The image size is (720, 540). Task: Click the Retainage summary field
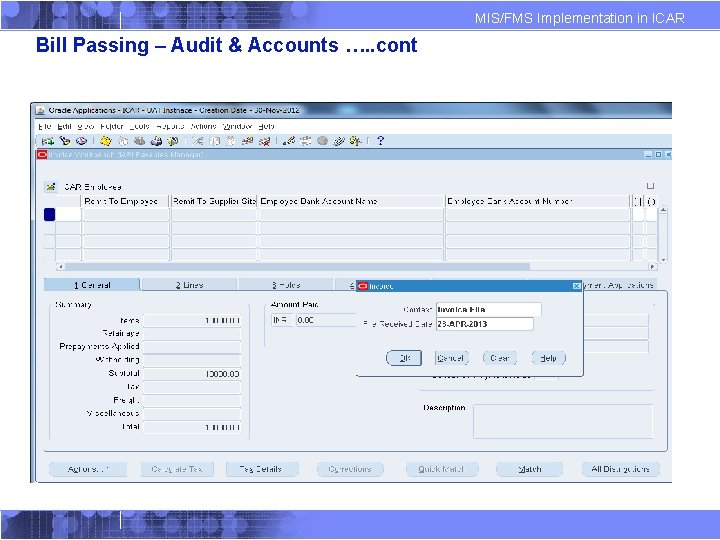point(192,333)
